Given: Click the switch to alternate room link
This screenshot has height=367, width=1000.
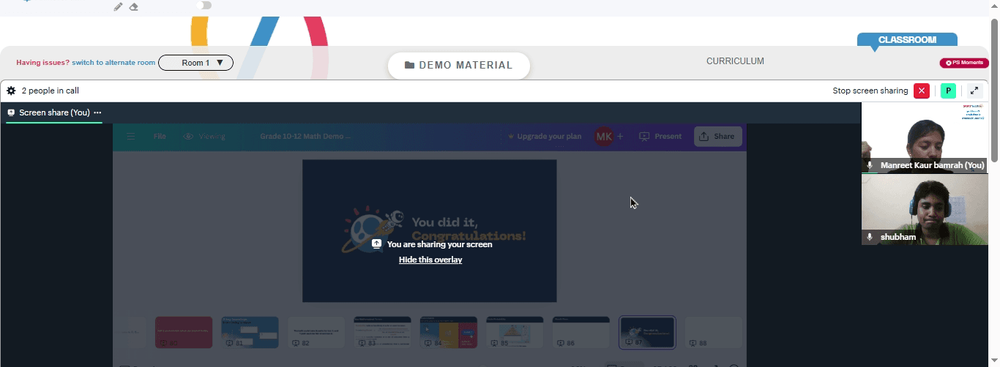Looking at the screenshot, I should pos(114,63).
